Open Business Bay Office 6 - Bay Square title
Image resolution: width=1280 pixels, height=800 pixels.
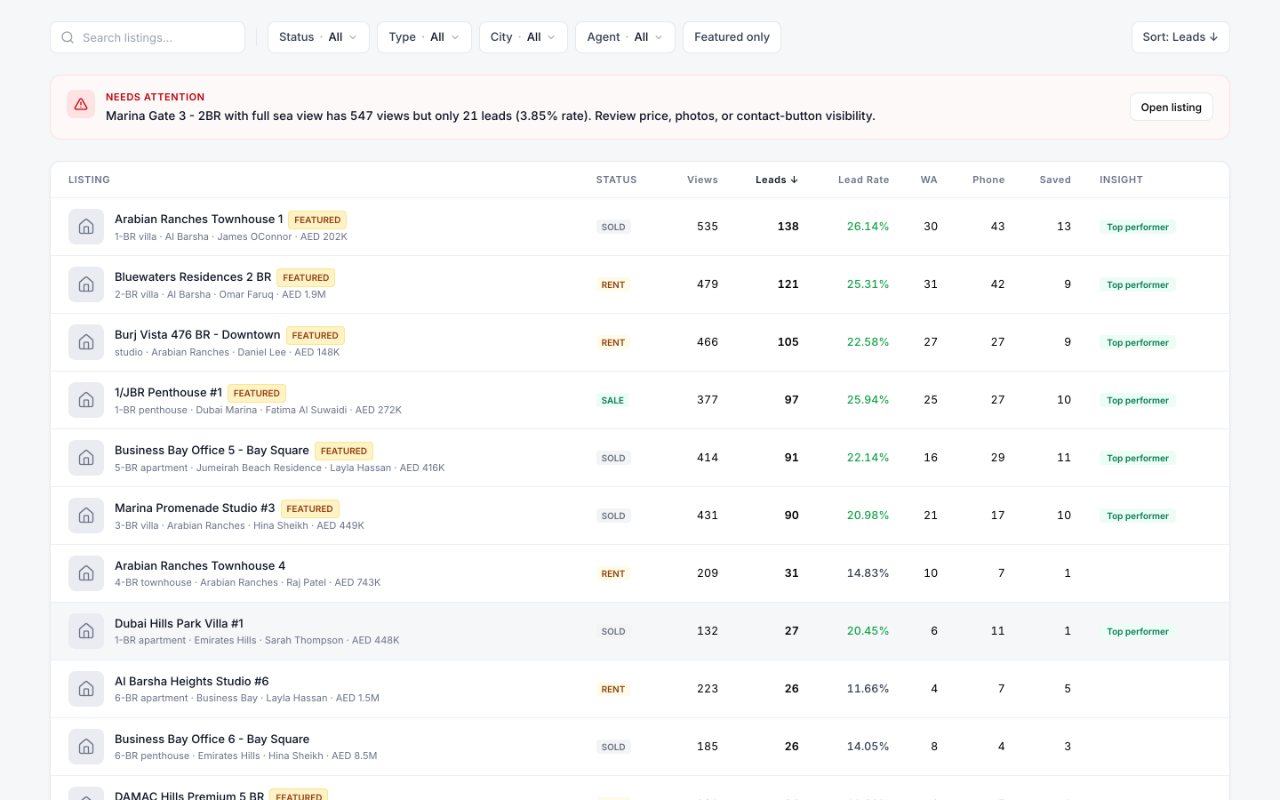pos(212,739)
